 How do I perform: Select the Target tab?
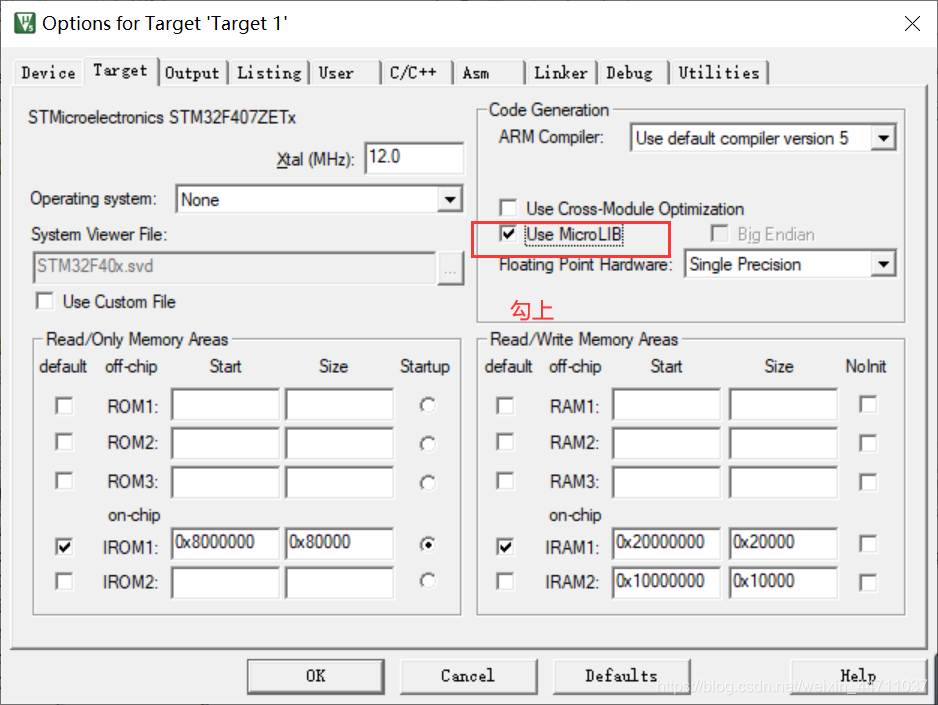pyautogui.click(x=120, y=71)
